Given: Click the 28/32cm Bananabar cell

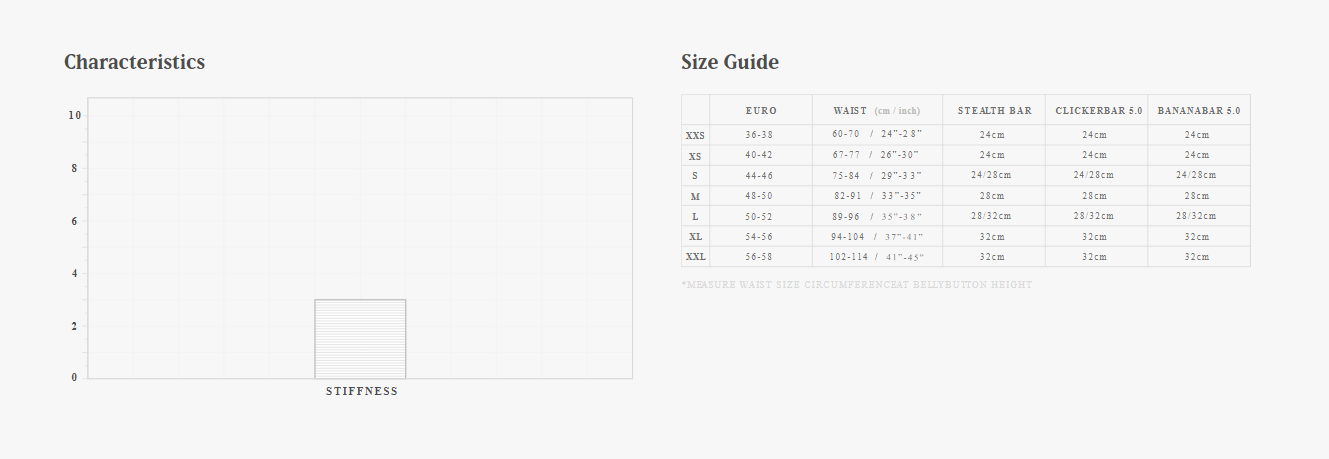Looking at the screenshot, I should (x=1196, y=216).
